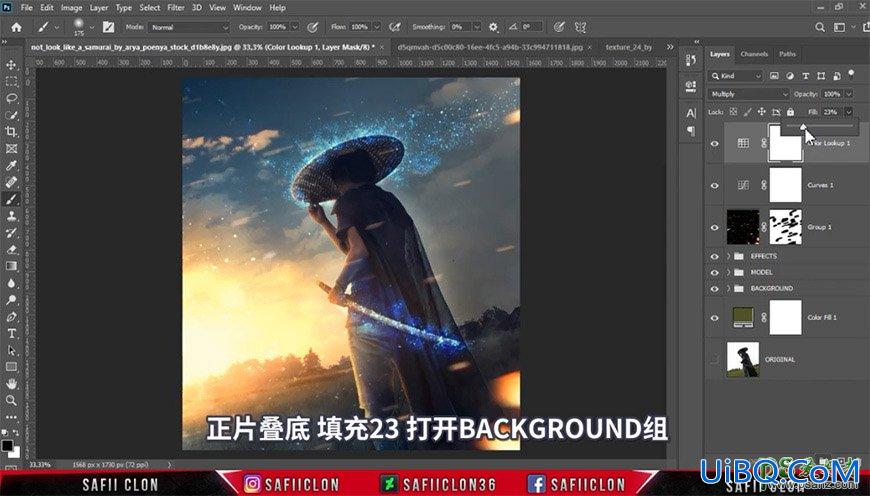The image size is (870, 496).
Task: Open the smoothing options gear
Action: [x=493, y=27]
